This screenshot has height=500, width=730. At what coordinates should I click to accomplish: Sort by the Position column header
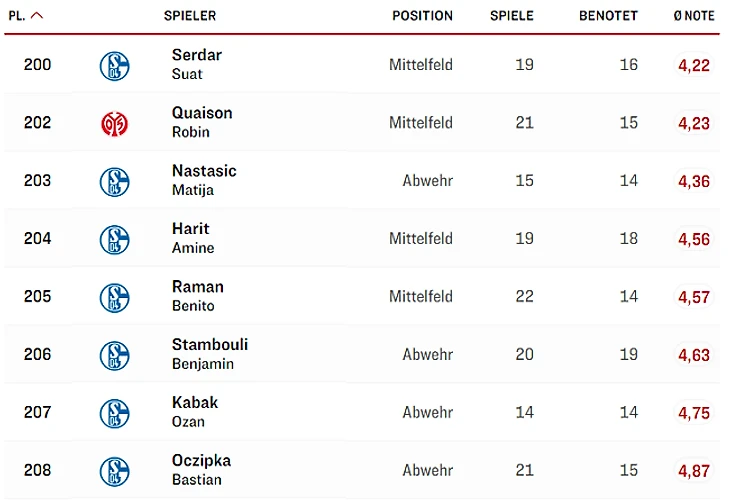(422, 16)
